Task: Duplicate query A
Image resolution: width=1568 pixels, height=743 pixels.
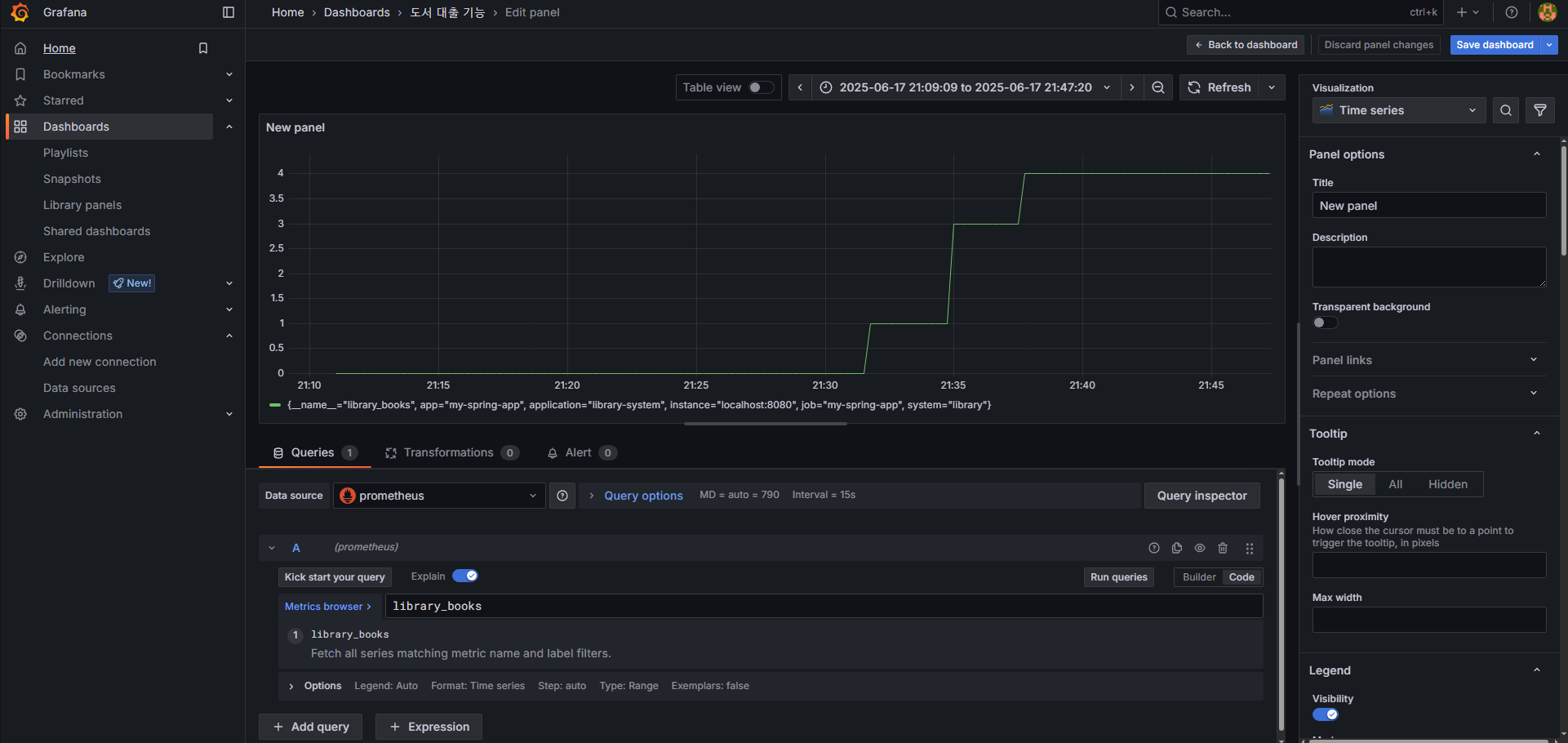Action: 1177,548
